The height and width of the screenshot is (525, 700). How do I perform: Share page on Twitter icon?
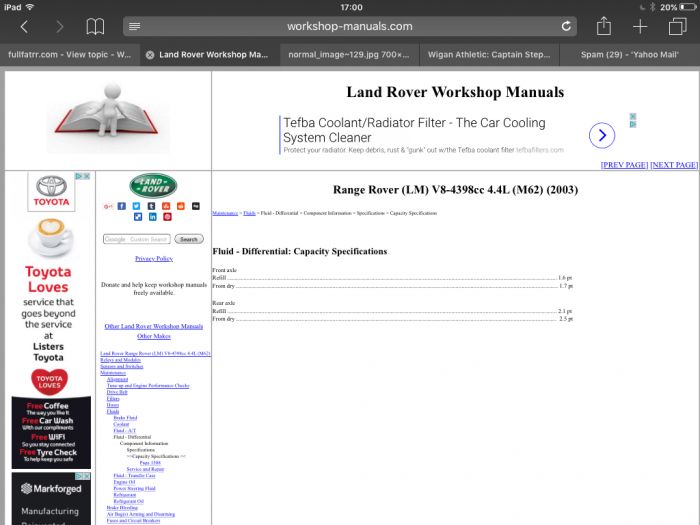tap(137, 206)
